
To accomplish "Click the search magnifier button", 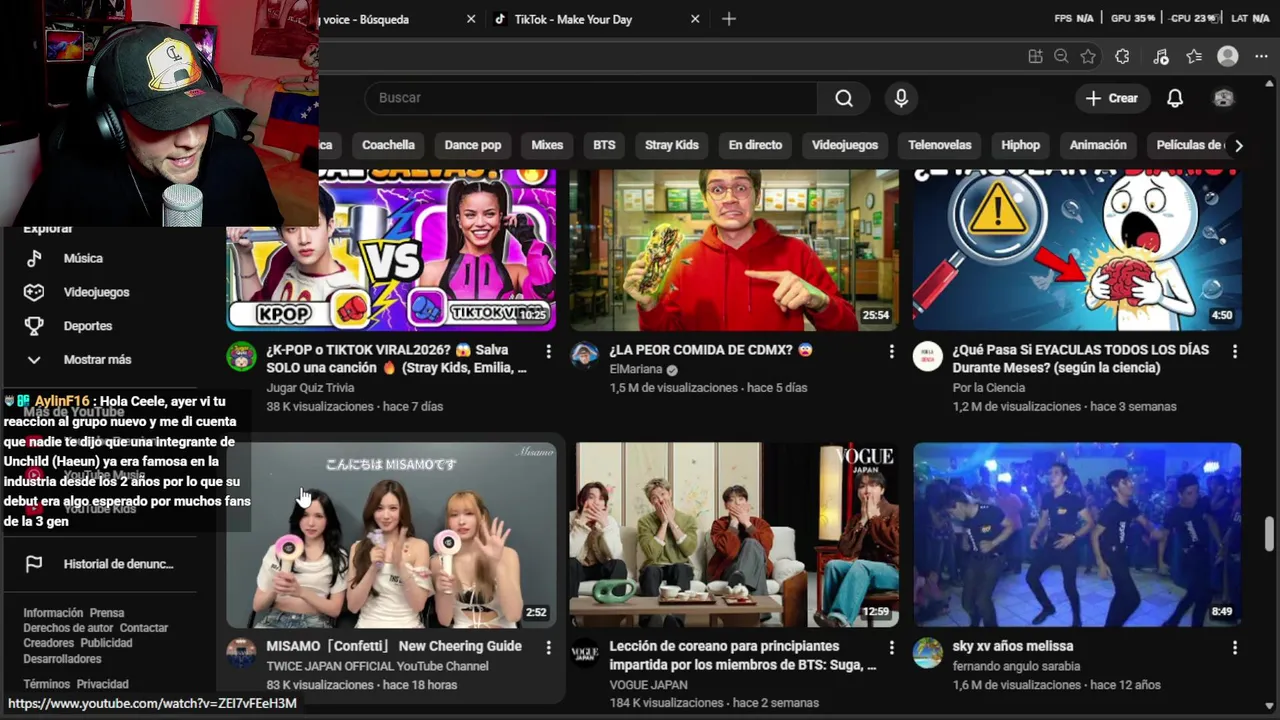I will pos(844,98).
